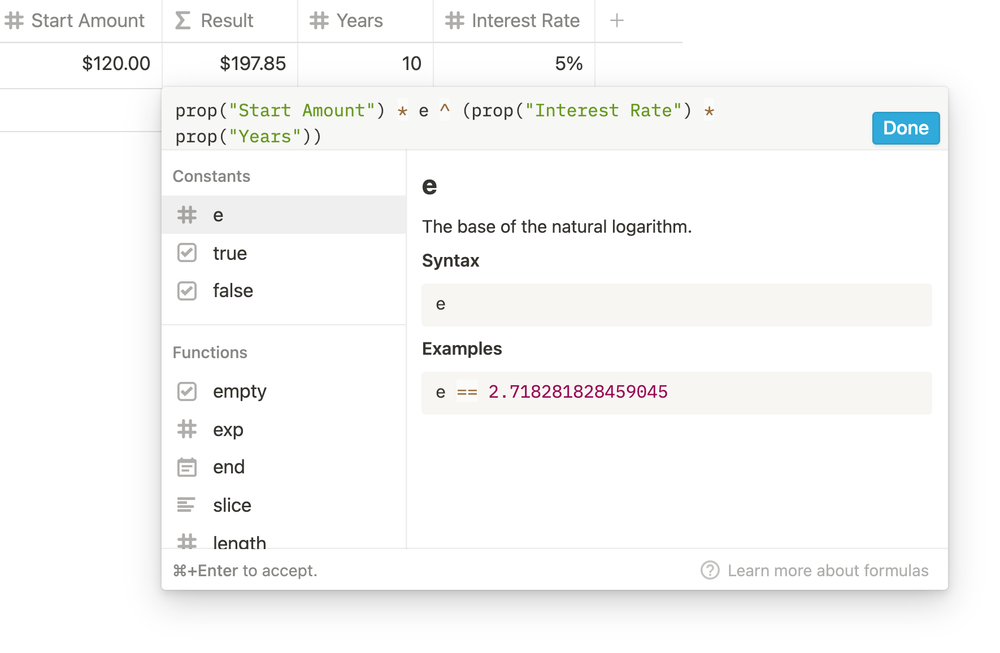
Task: Click the plus icon to add a column
Action: (x=617, y=21)
